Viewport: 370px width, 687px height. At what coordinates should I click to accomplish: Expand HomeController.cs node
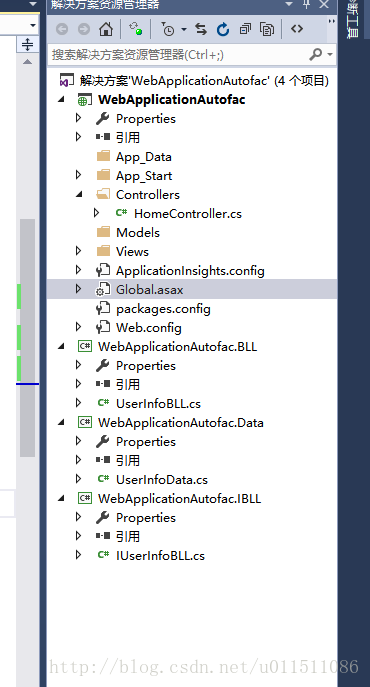(x=96, y=213)
